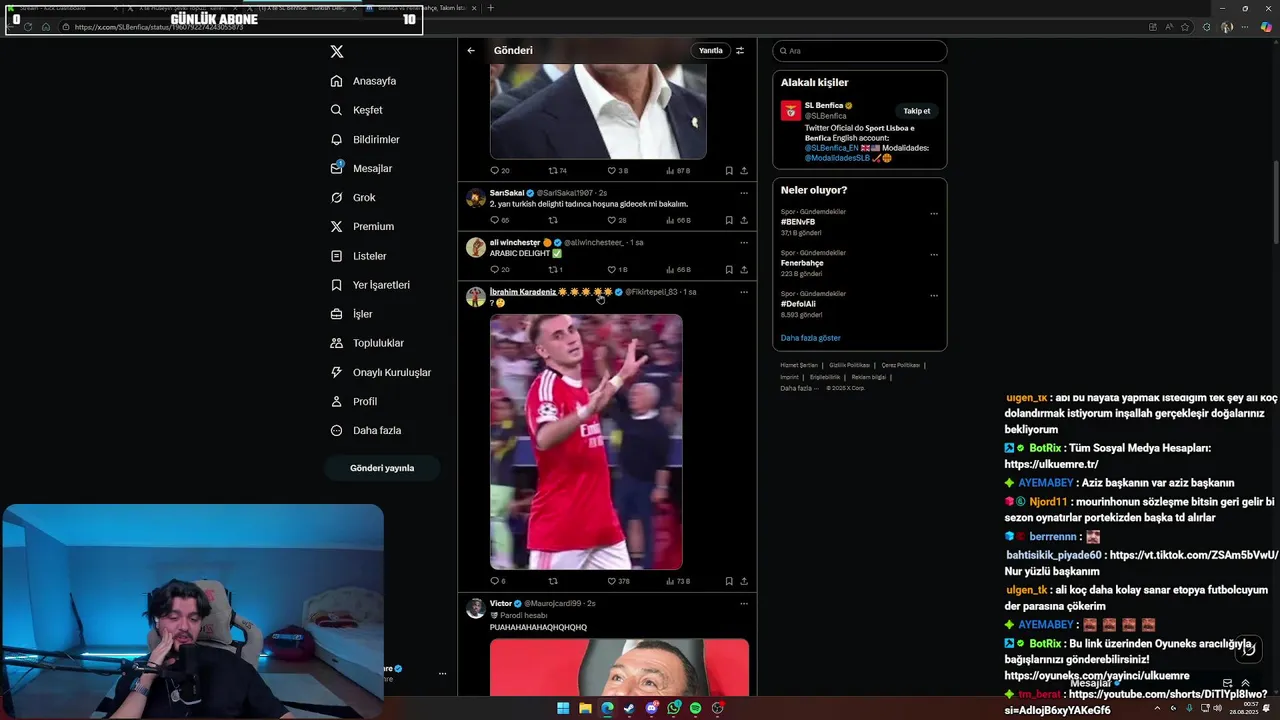
Task: Reply to the SarıSakal post
Action: 494,220
